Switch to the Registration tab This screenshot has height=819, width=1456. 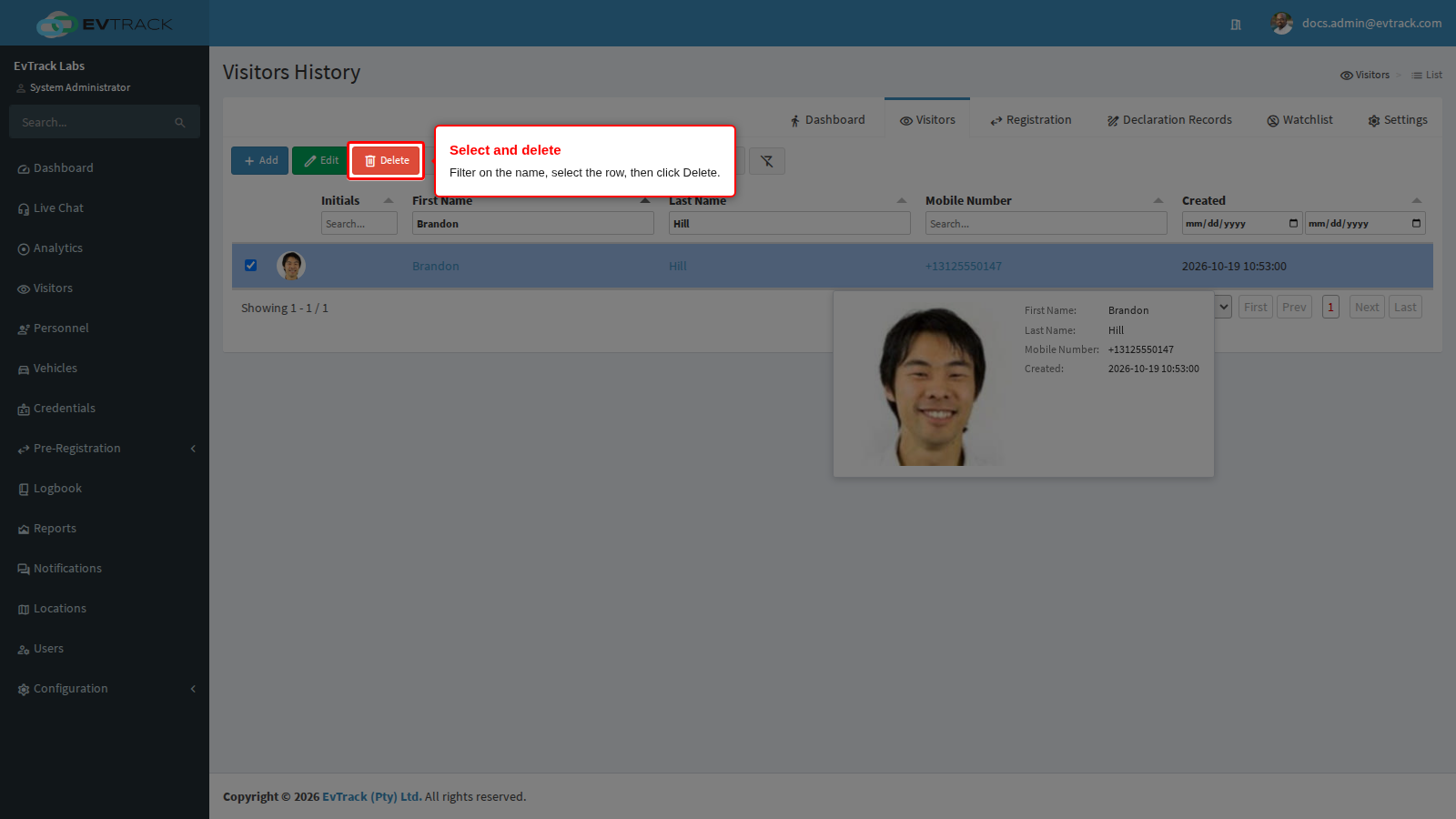pyautogui.click(x=1030, y=120)
